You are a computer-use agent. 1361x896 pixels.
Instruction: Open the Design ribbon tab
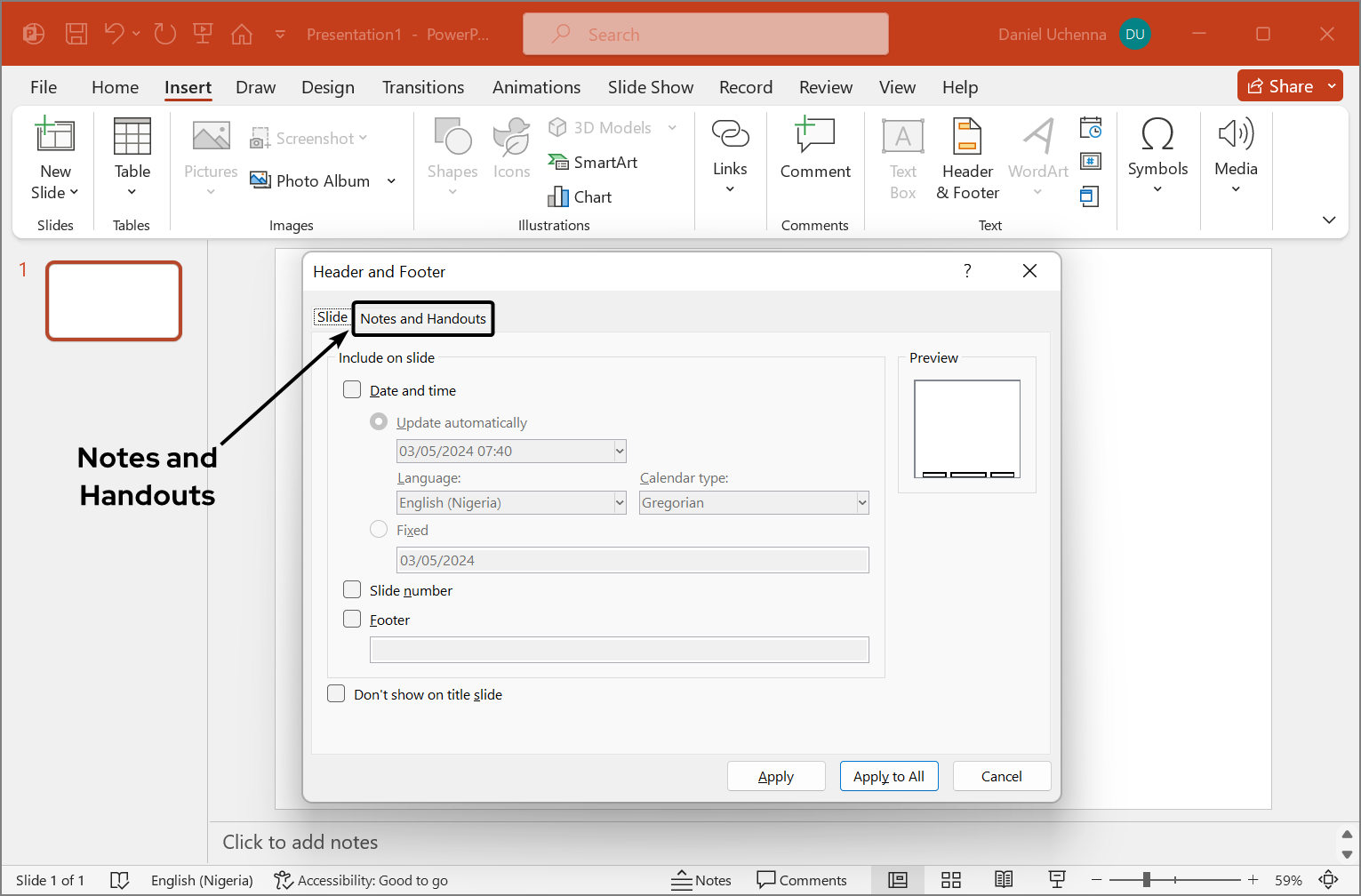click(x=327, y=87)
